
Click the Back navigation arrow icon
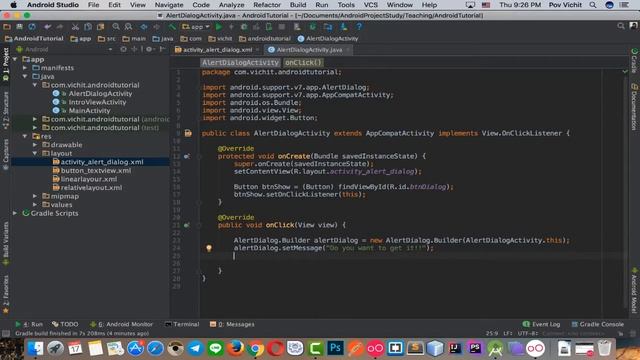pyautogui.click(x=144, y=27)
